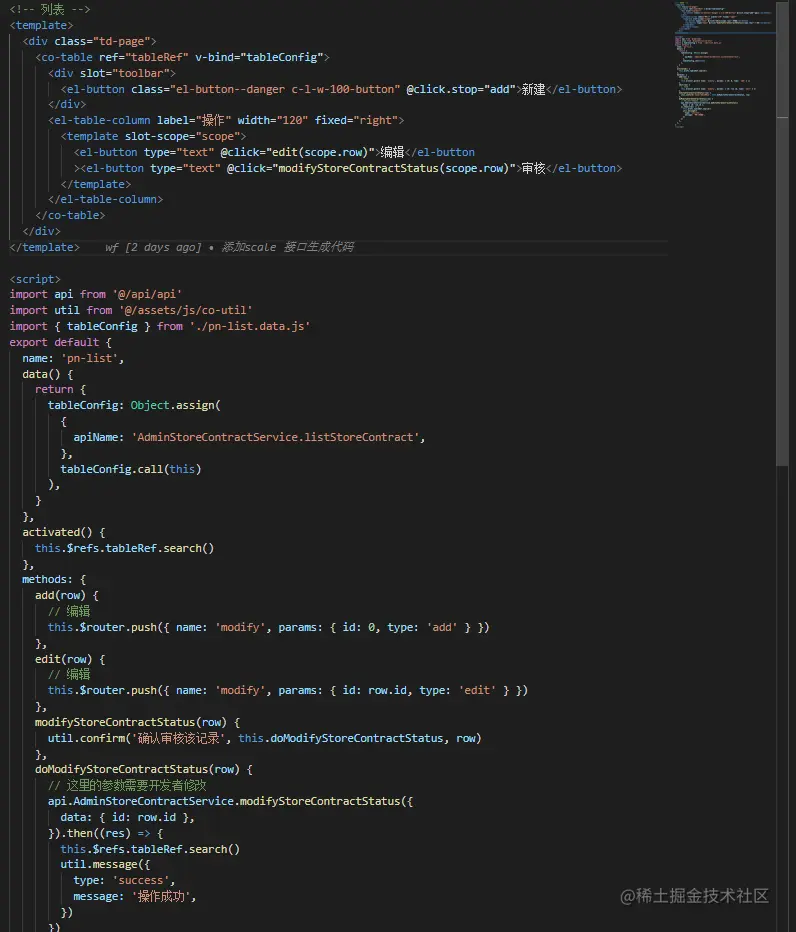Click the '<!-- 列表 -->' comment line
This screenshot has height=932, width=796.
click(x=50, y=10)
